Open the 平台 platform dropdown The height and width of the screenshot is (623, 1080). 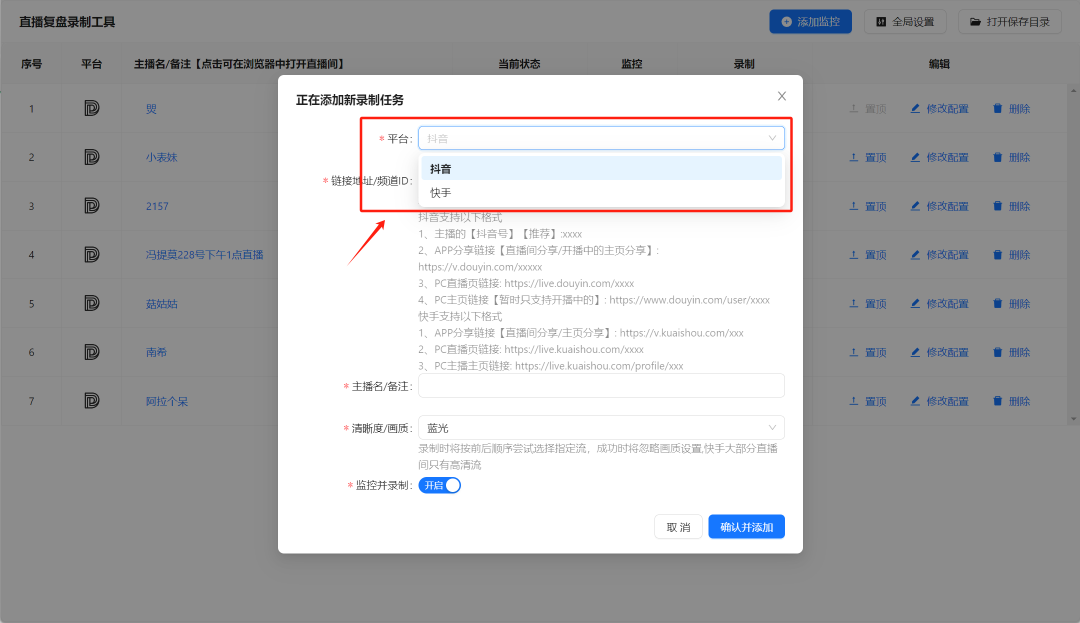tap(601, 138)
